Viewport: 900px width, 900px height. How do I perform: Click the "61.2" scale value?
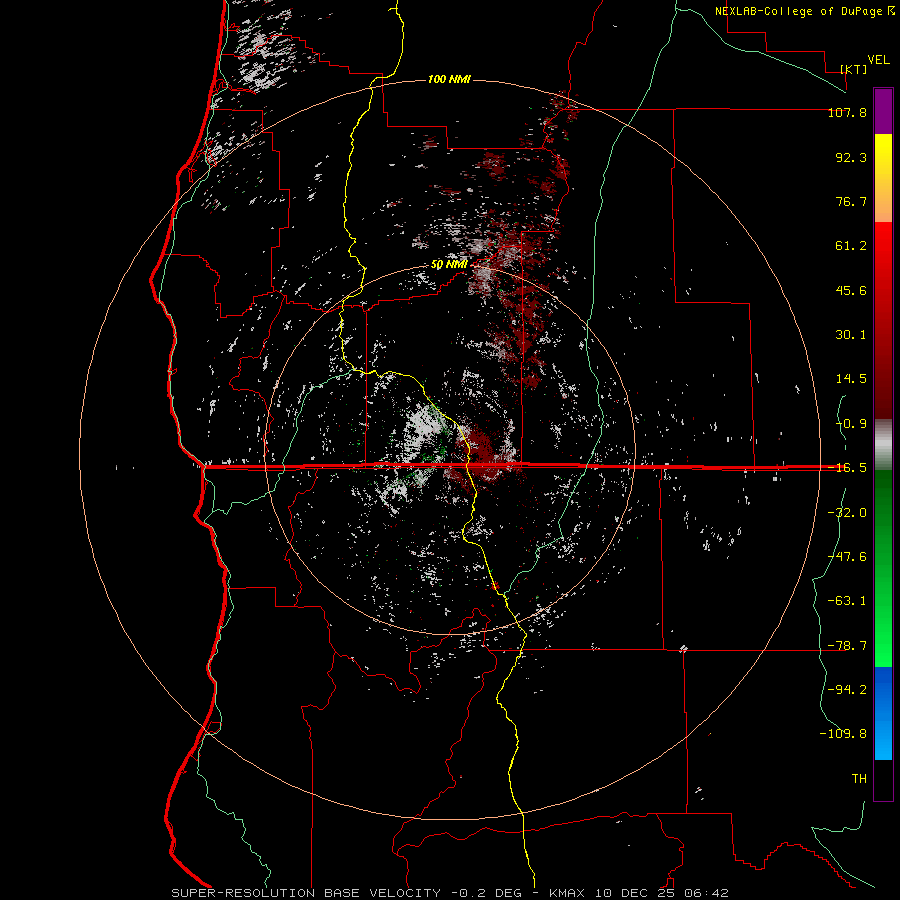click(851, 246)
